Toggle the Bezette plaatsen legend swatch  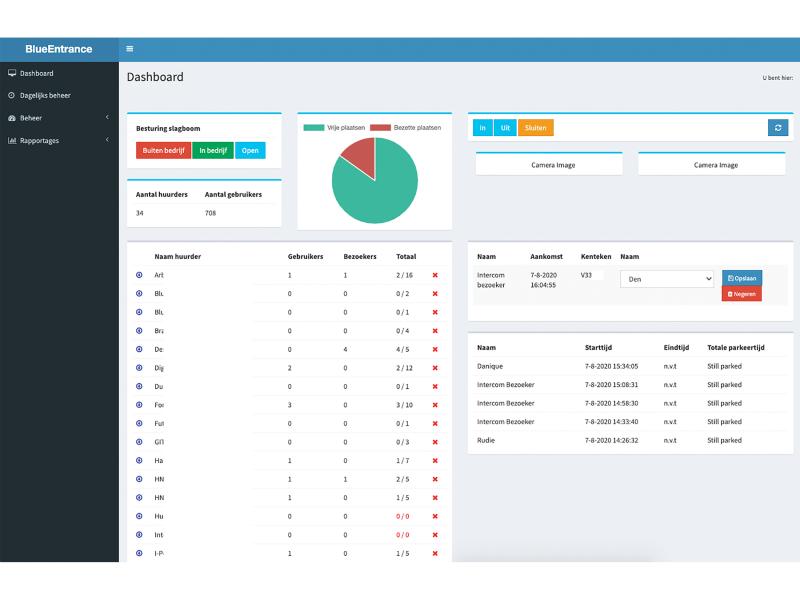(x=380, y=128)
